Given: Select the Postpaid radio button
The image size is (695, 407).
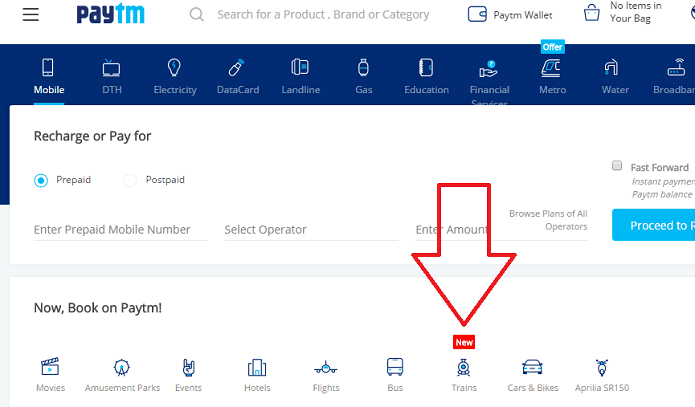Looking at the screenshot, I should pyautogui.click(x=130, y=180).
